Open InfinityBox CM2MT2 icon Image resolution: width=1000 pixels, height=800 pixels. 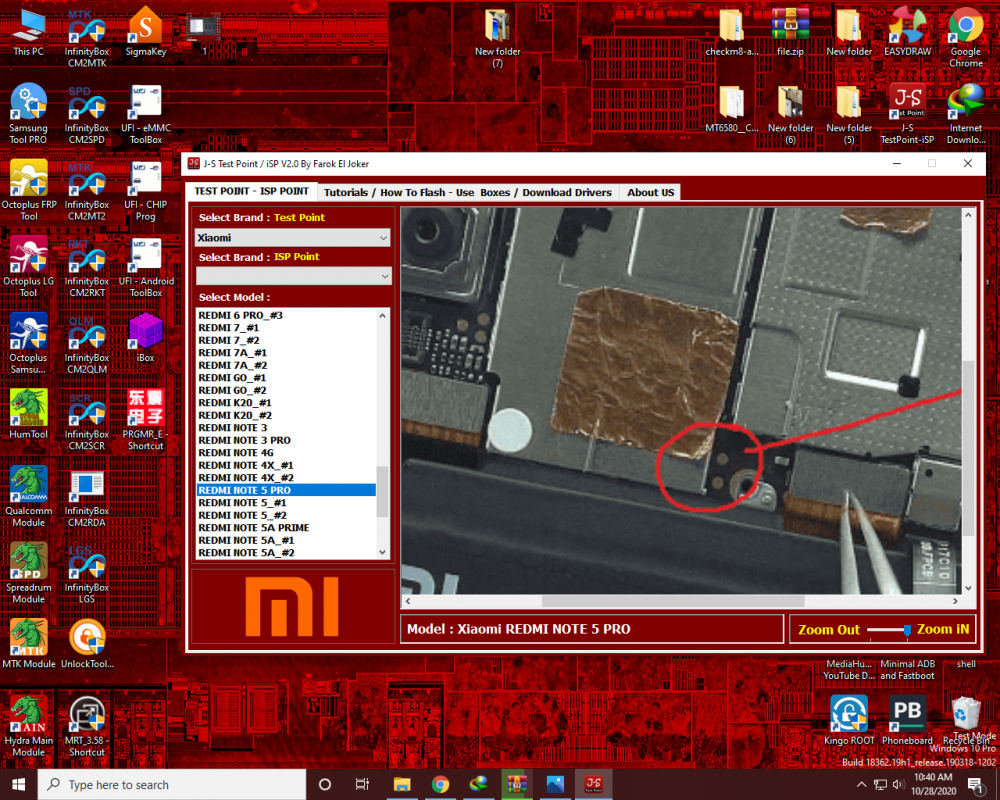click(x=87, y=191)
